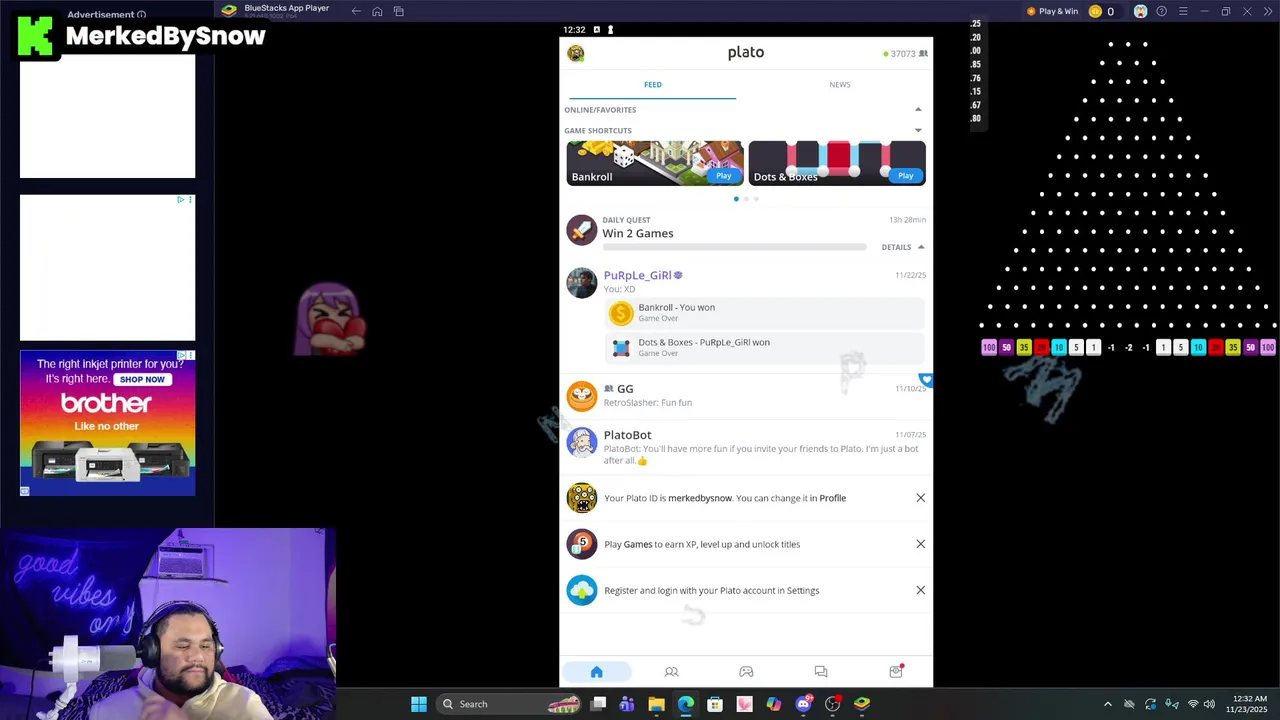The image size is (1280, 720).
Task: Open the Windows Start menu
Action: pyautogui.click(x=419, y=704)
